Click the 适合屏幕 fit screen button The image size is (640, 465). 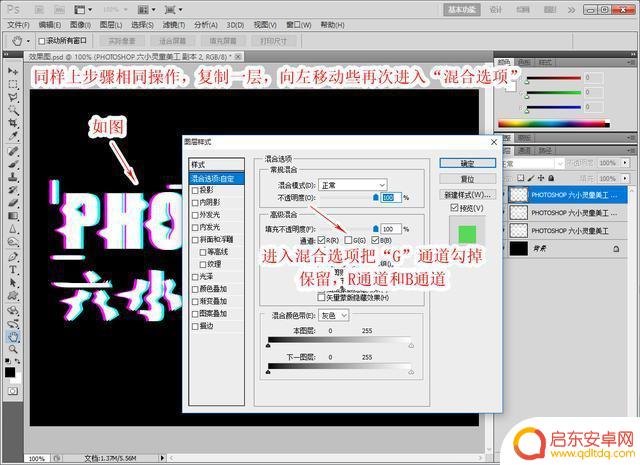[x=172, y=41]
